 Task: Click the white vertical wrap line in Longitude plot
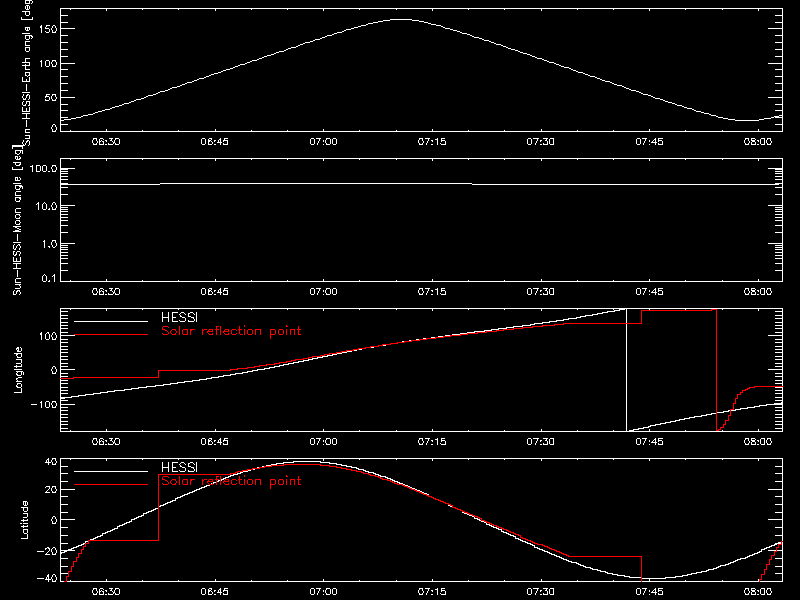tap(627, 370)
